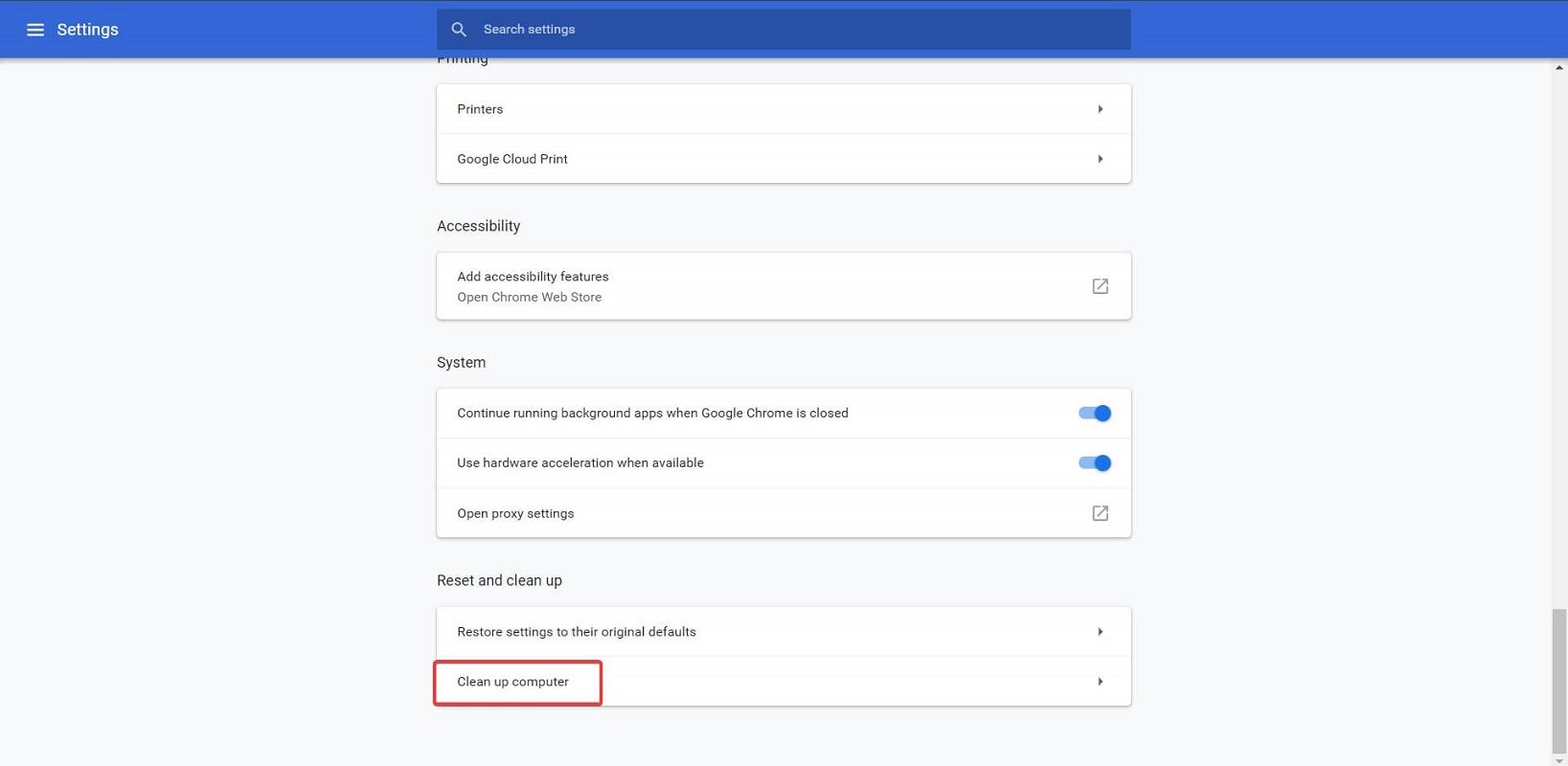Click the search magnifier icon

[459, 30]
